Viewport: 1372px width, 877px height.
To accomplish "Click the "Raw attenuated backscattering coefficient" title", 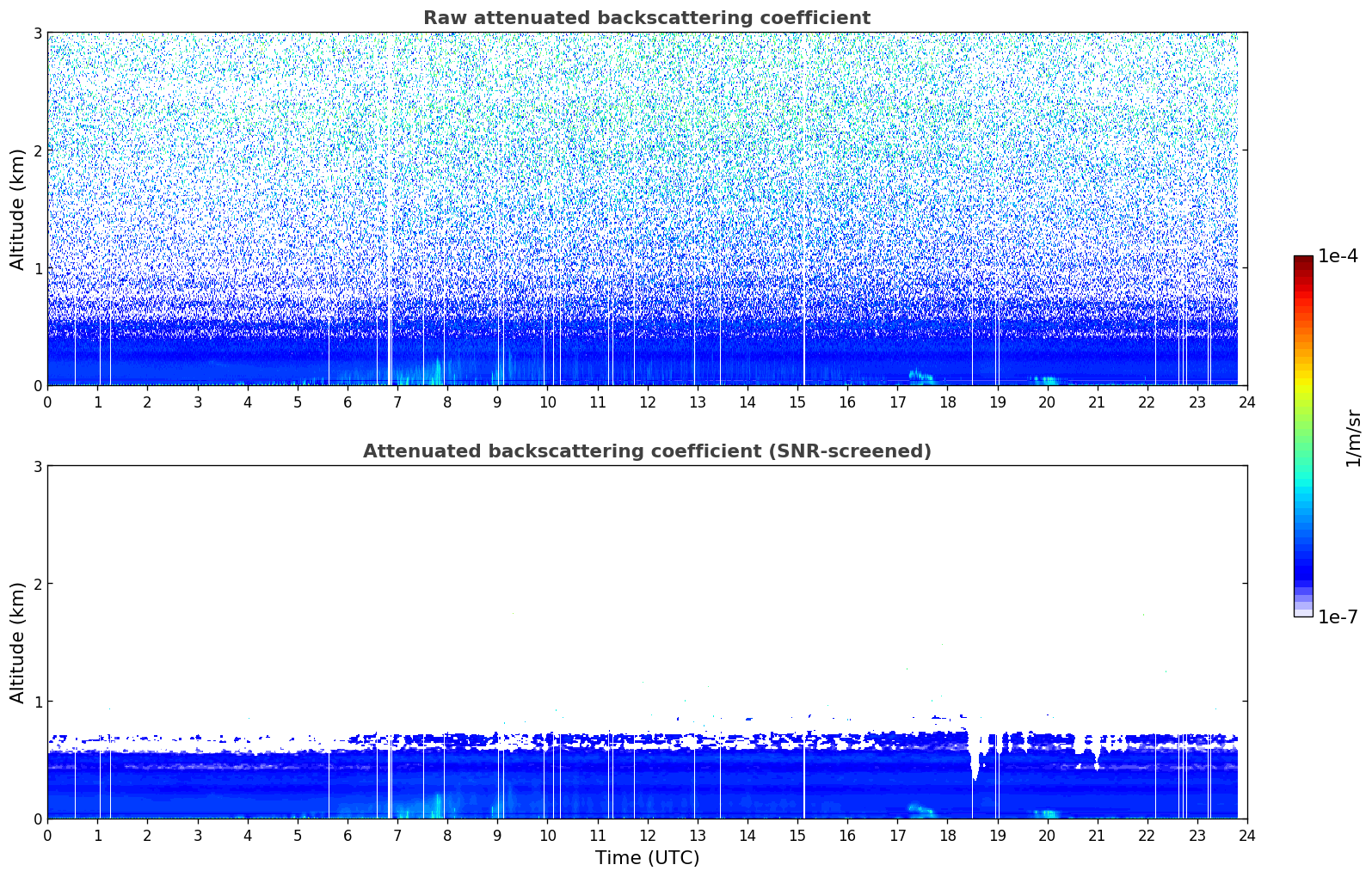I will [646, 18].
